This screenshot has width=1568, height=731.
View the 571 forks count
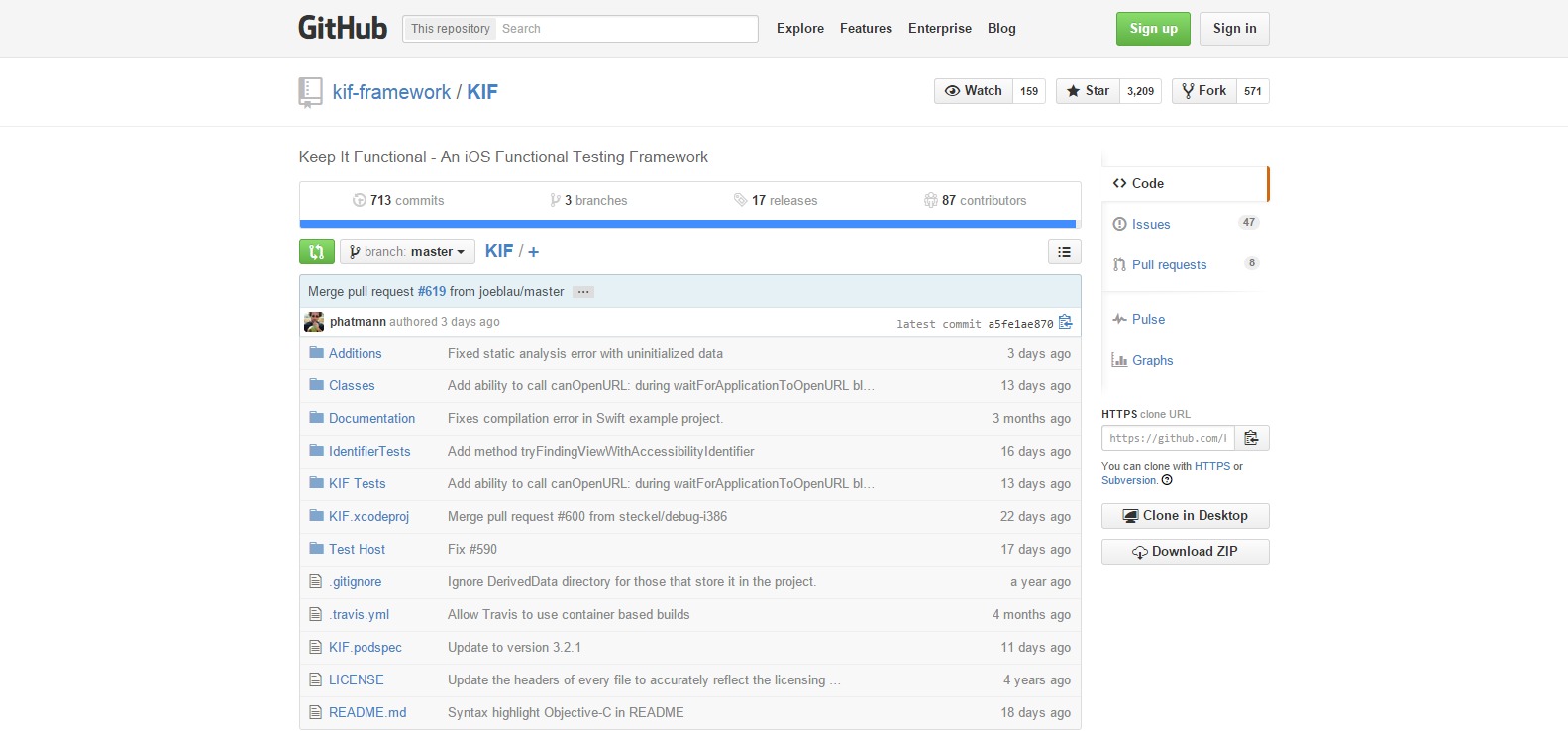point(1253,91)
